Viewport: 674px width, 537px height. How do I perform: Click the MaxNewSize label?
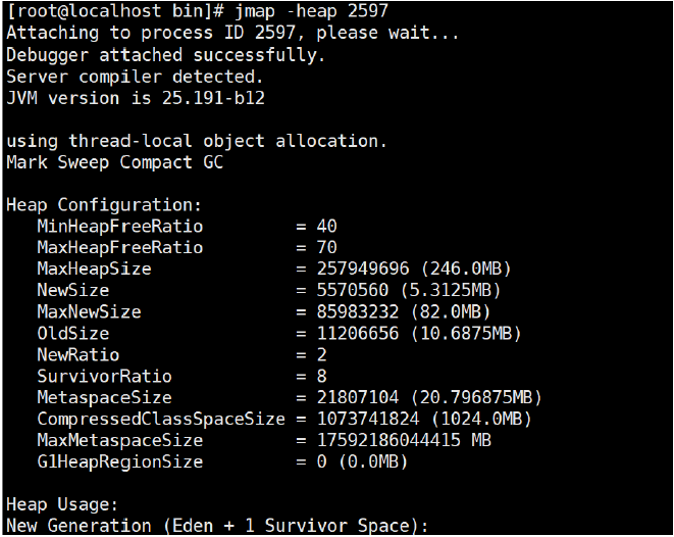point(89,312)
